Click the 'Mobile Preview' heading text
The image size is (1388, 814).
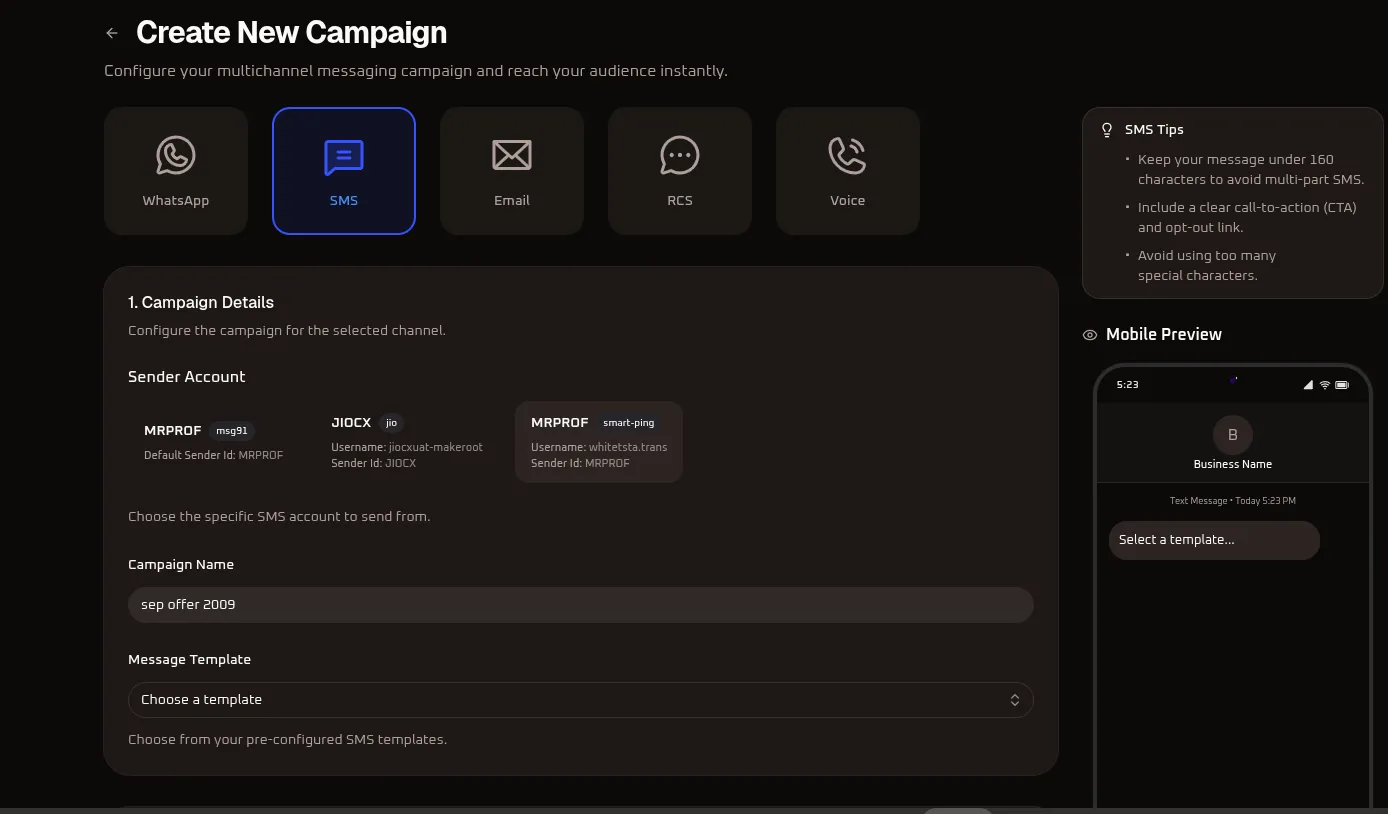coord(1164,335)
